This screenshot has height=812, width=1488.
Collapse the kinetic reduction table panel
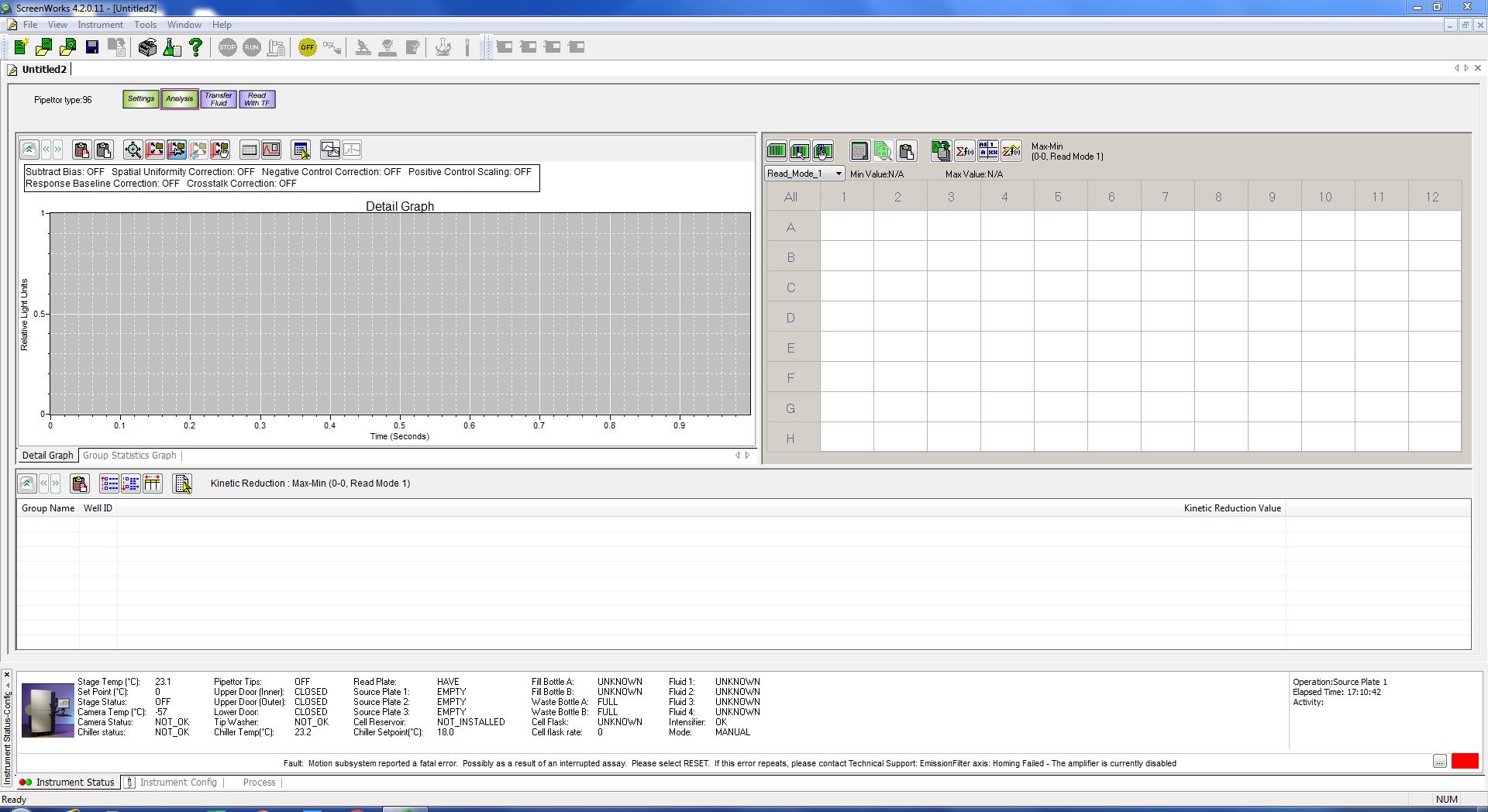coord(26,484)
